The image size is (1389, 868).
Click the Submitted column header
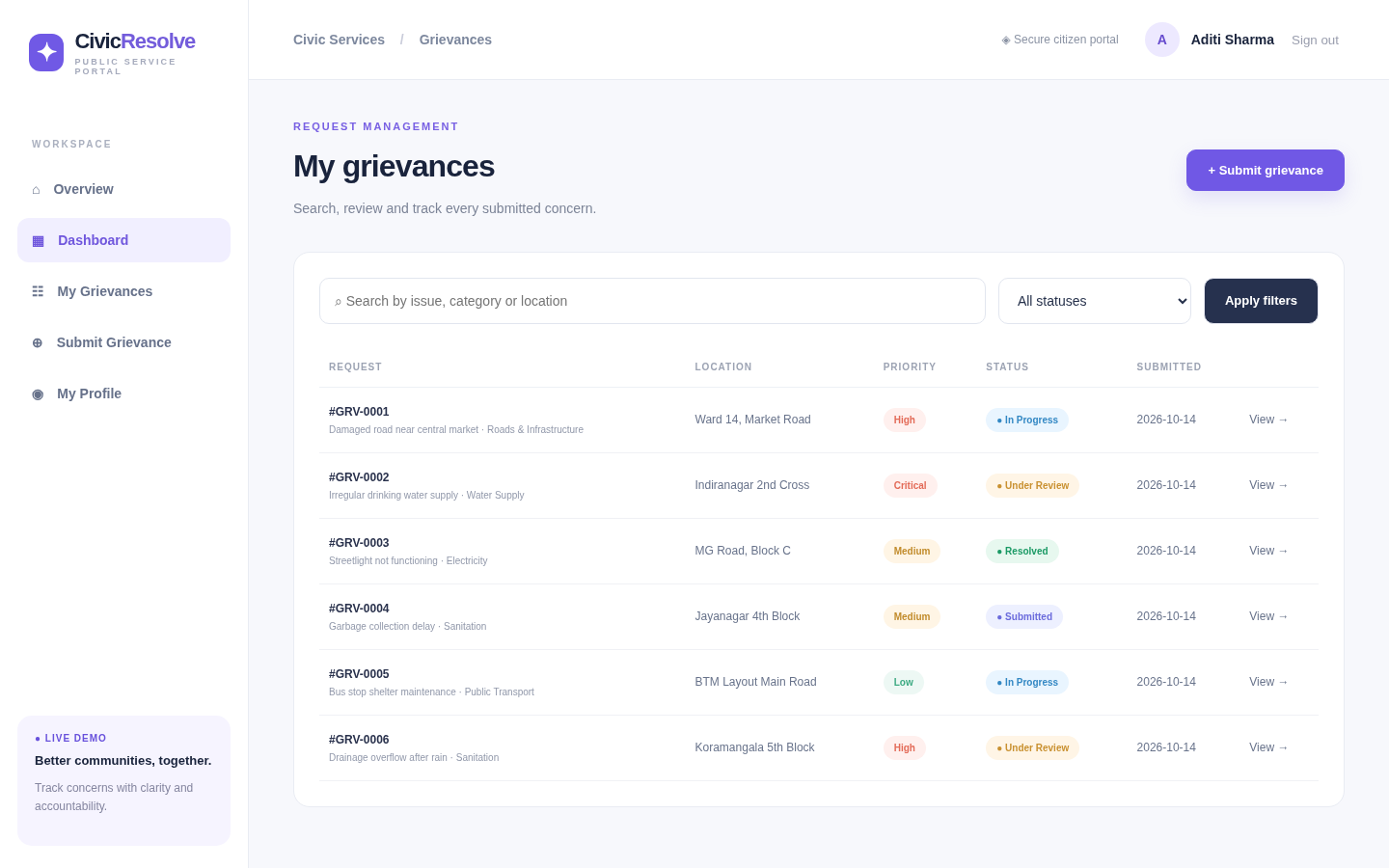click(x=1169, y=366)
